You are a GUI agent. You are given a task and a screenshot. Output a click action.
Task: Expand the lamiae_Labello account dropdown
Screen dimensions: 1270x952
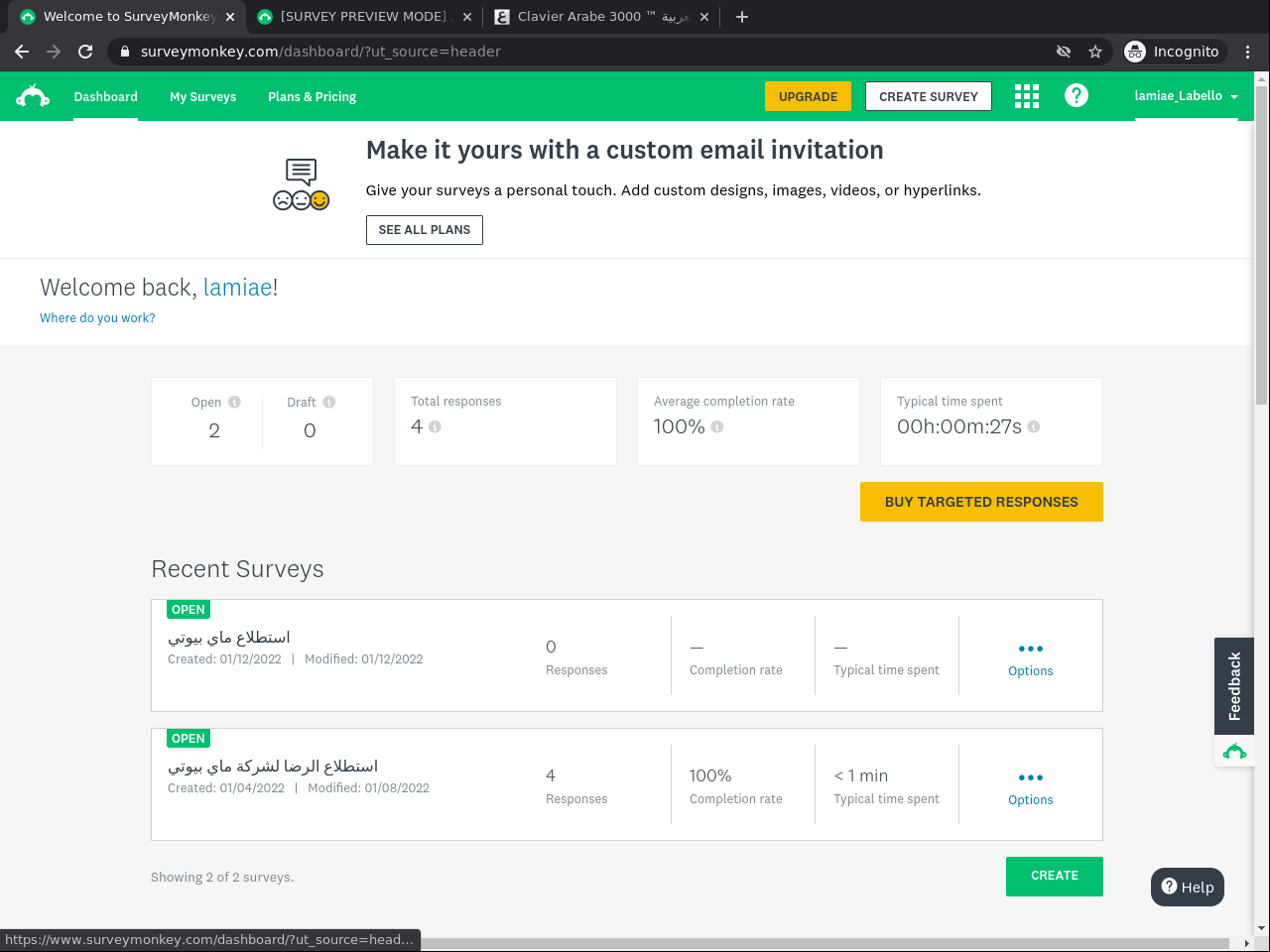pos(1187,96)
